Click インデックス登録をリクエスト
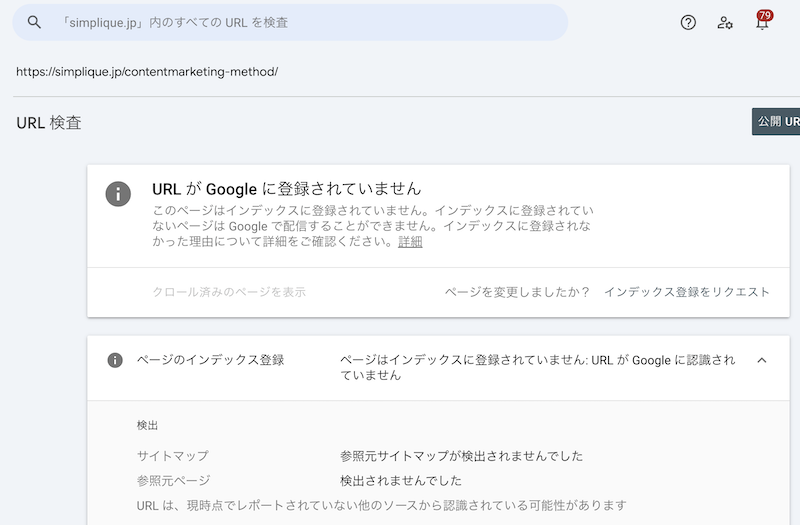Screen dimensions: 800x525 (687, 292)
